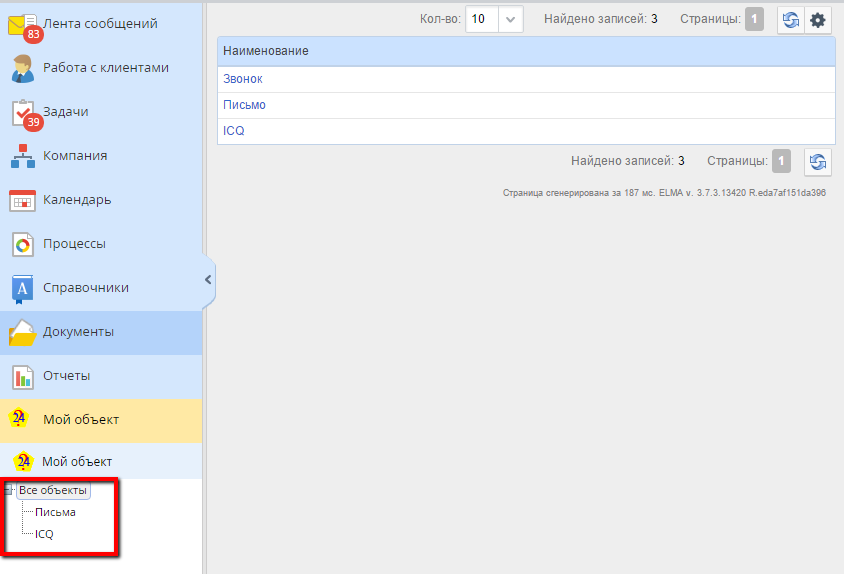Open table settings gear icon
Viewport: 844px width, 574px height.
click(818, 20)
